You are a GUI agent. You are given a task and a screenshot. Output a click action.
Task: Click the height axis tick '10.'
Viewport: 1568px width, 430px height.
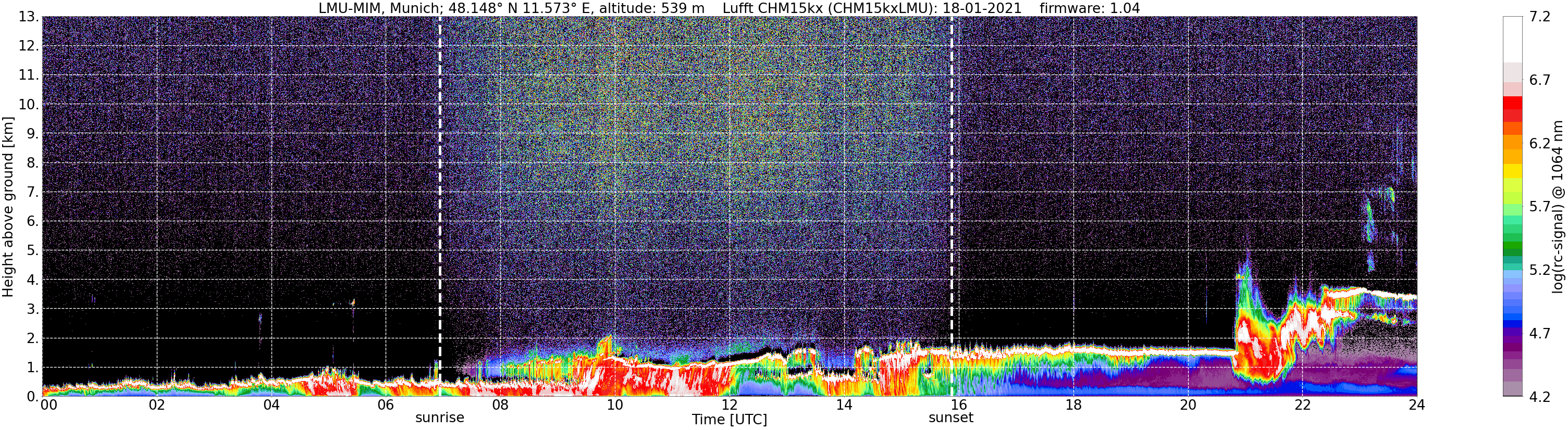tap(28, 105)
